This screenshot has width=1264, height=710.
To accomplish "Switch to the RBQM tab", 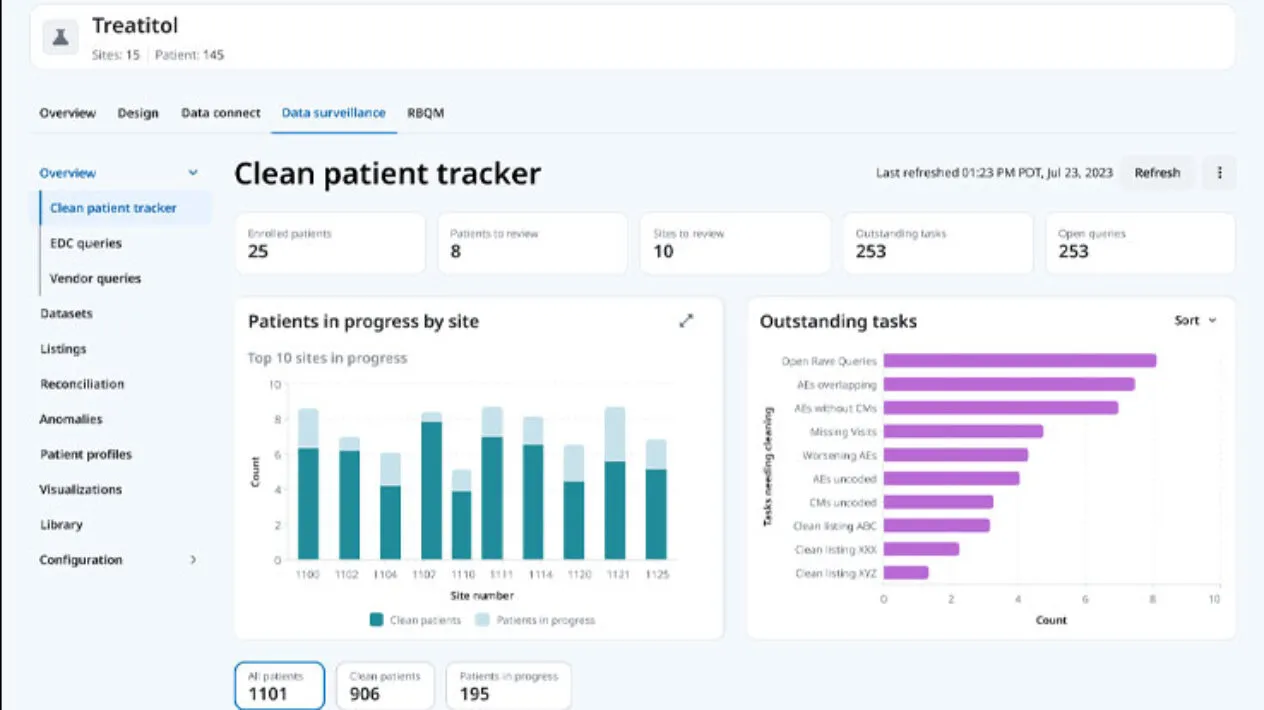I will (424, 113).
